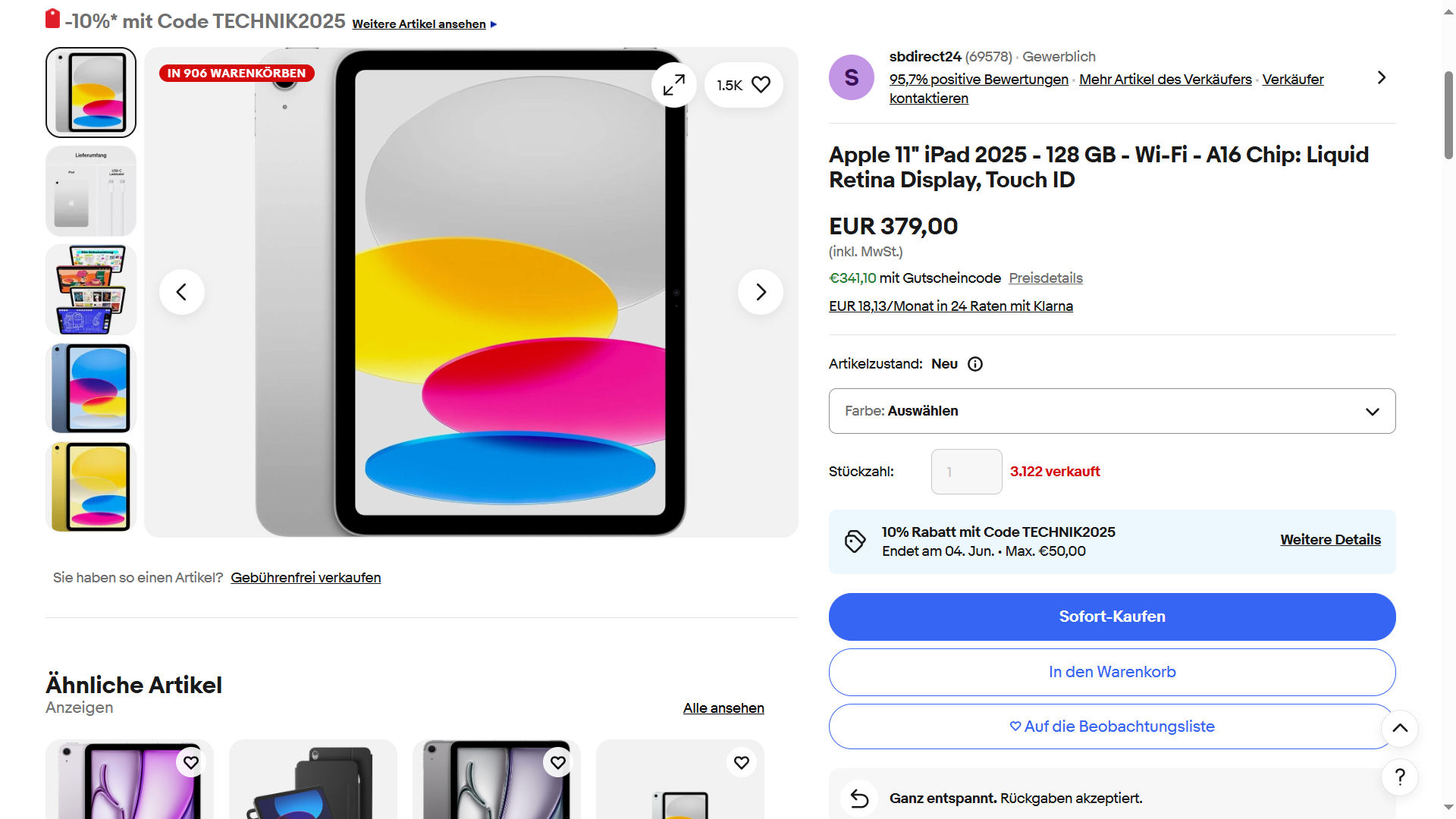Screen dimensions: 1456x819
Task: Click the seller avatar S icon
Action: click(x=851, y=77)
